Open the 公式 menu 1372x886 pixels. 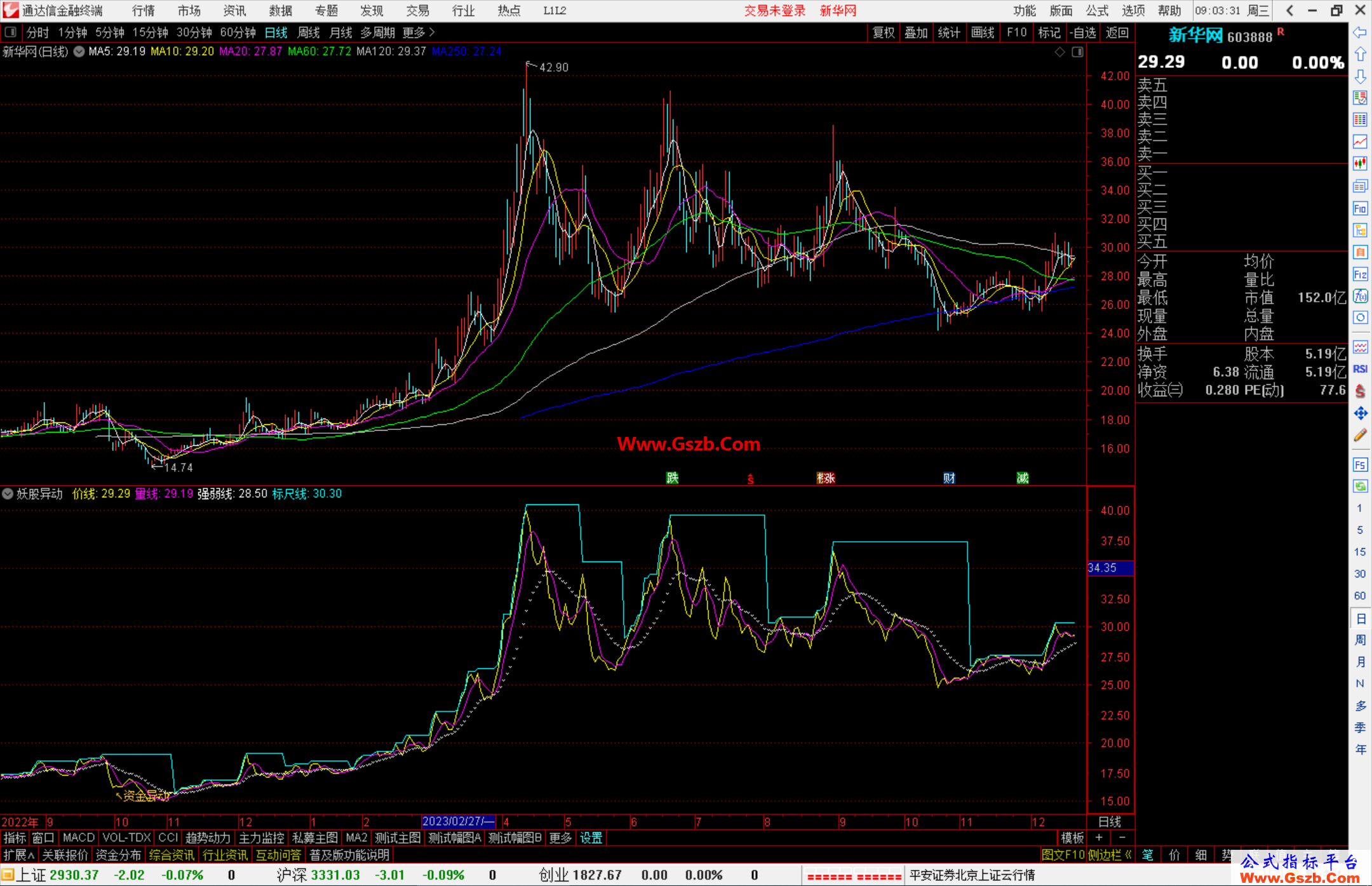click(x=1096, y=10)
